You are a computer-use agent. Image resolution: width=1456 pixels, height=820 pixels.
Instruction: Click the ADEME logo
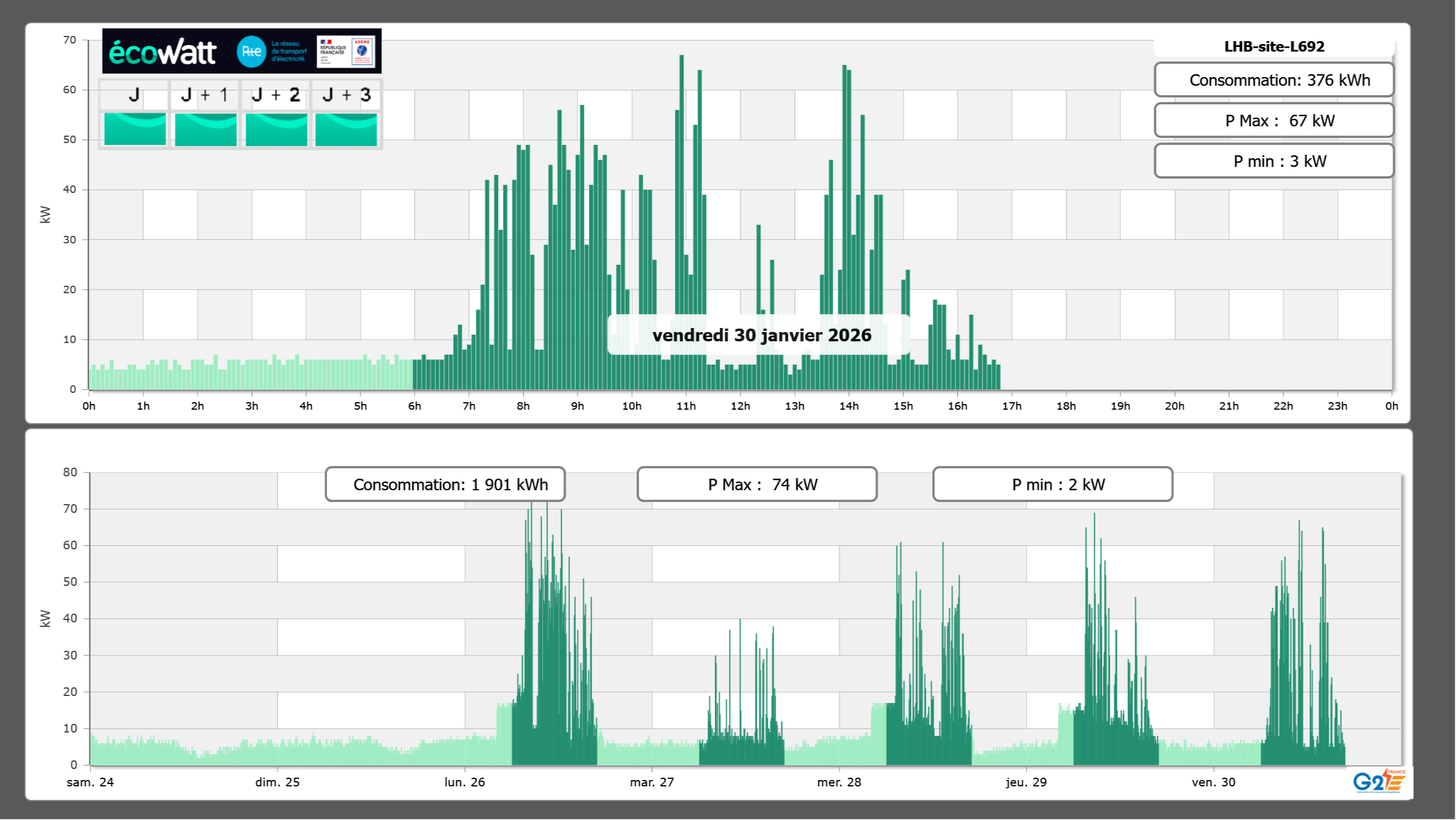click(362, 52)
